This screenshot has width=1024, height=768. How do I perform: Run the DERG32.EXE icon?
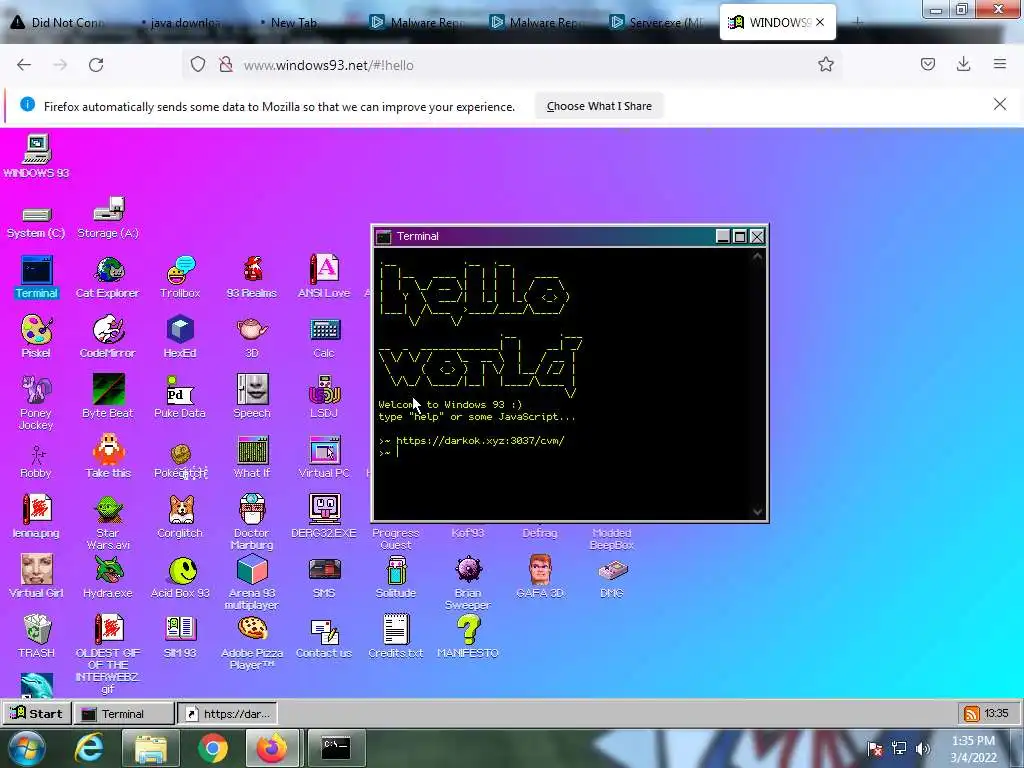pyautogui.click(x=324, y=517)
